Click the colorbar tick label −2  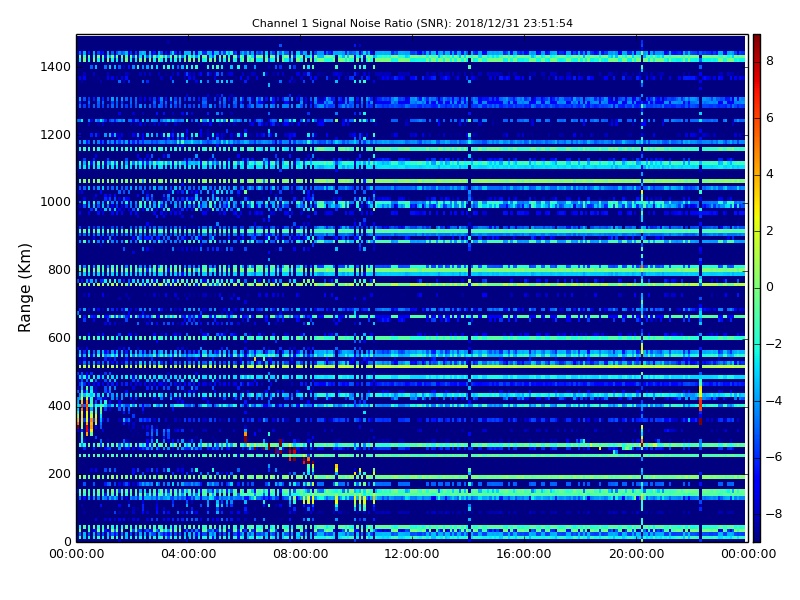773,344
